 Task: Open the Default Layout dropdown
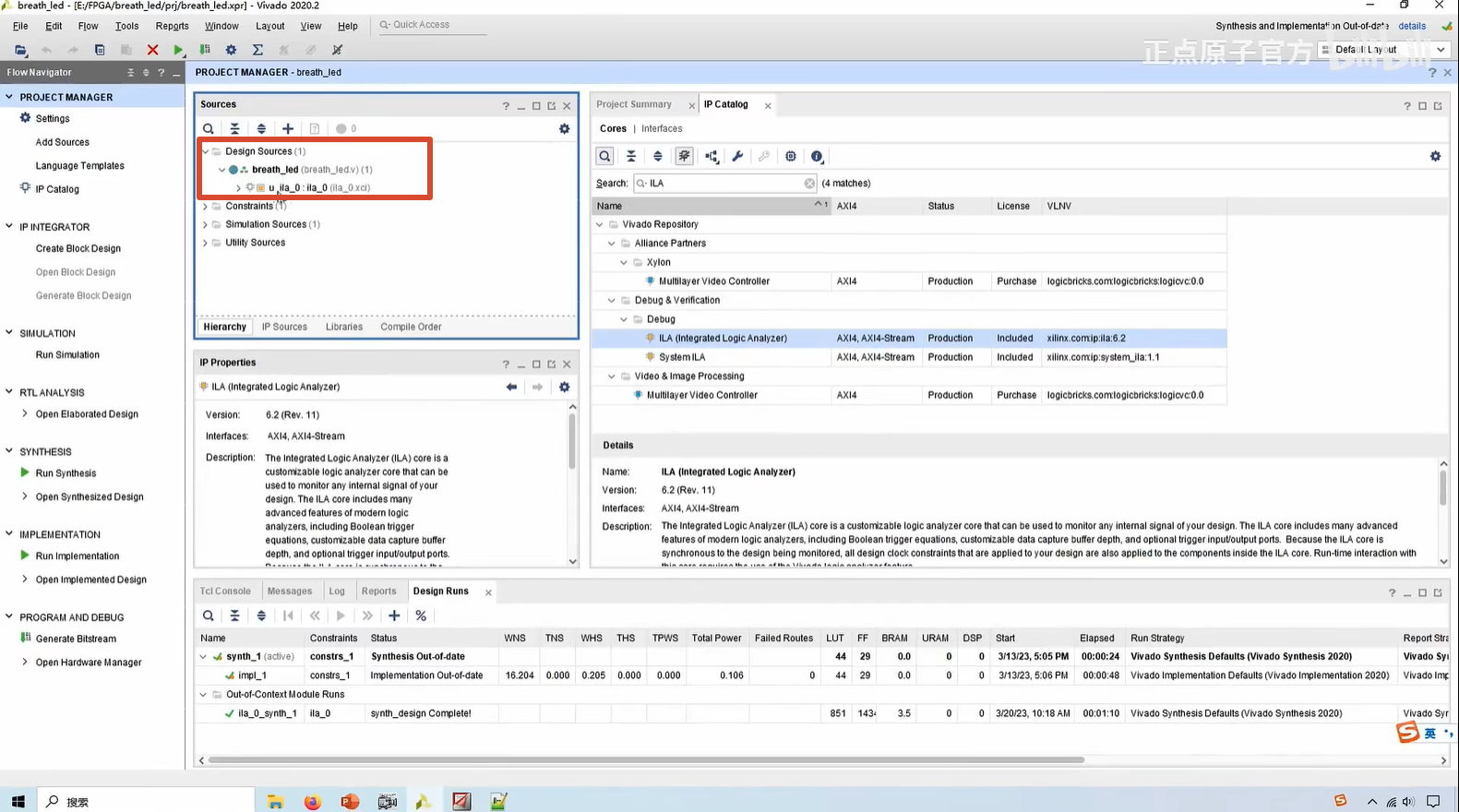click(x=1383, y=50)
